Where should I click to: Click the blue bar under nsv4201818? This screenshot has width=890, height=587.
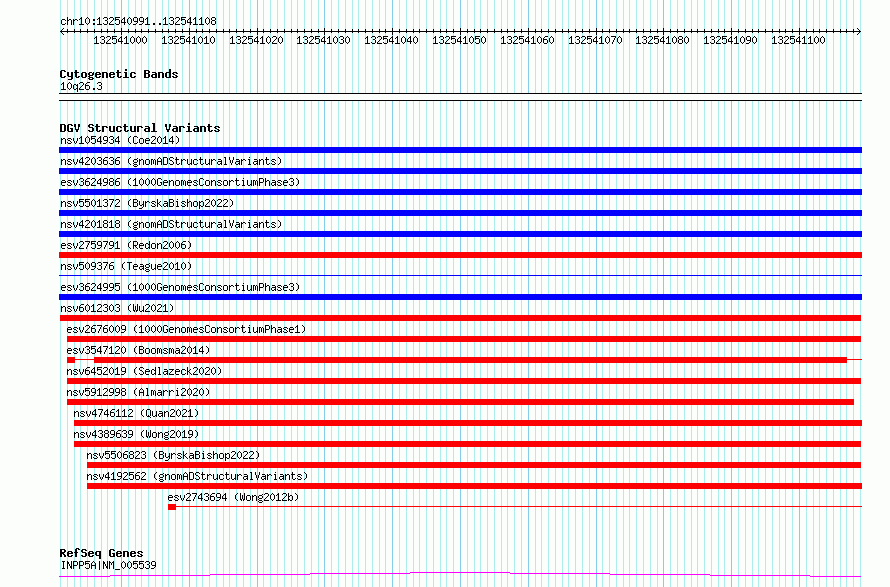pyautogui.click(x=460, y=234)
